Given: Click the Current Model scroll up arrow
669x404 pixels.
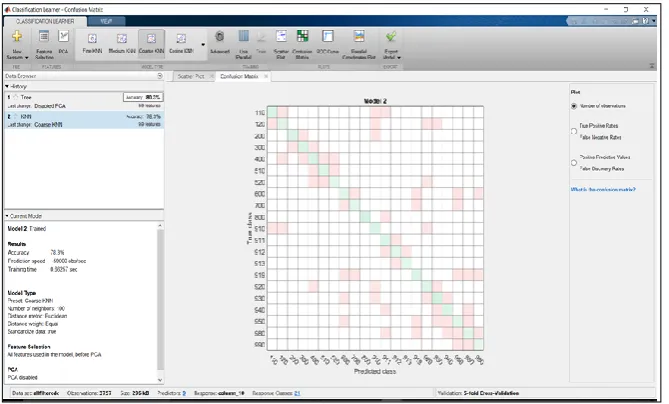Looking at the screenshot, I should [160, 225].
